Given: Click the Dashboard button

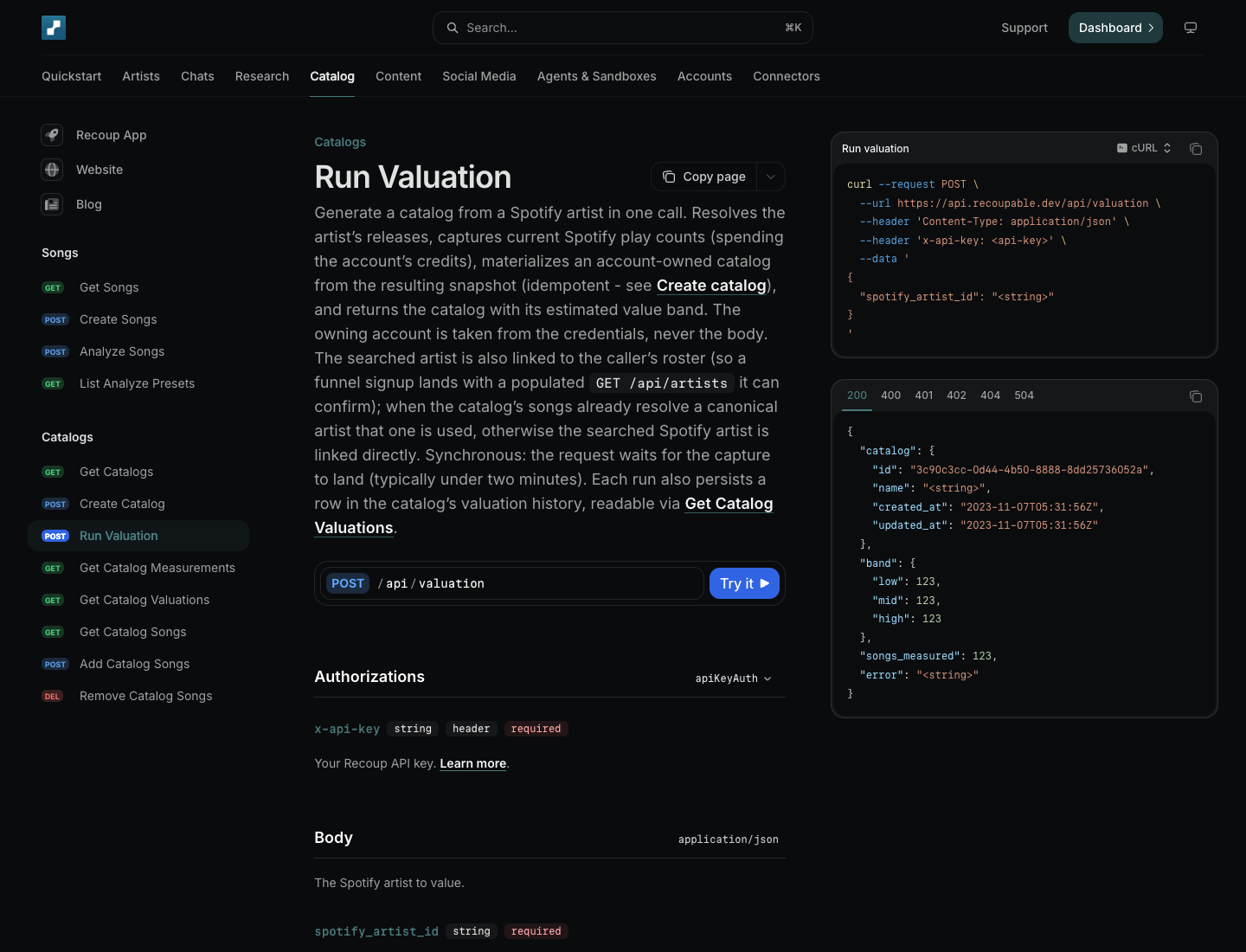Looking at the screenshot, I should pyautogui.click(x=1115, y=28).
